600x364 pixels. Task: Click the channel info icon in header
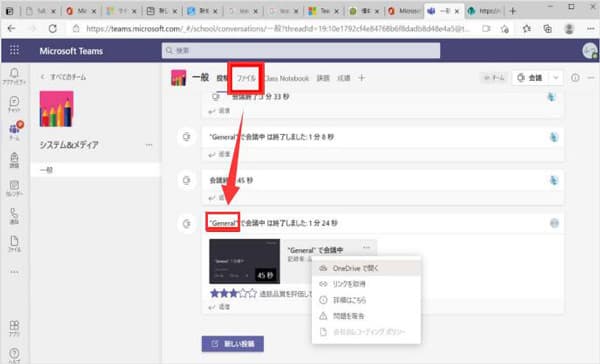tap(575, 78)
